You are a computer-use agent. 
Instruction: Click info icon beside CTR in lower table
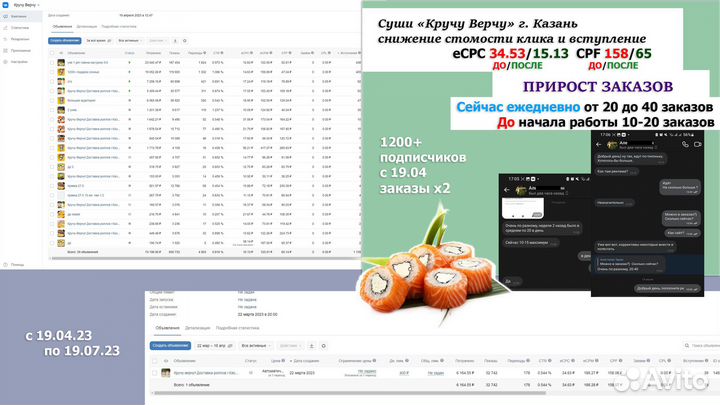pyautogui.click(x=549, y=361)
